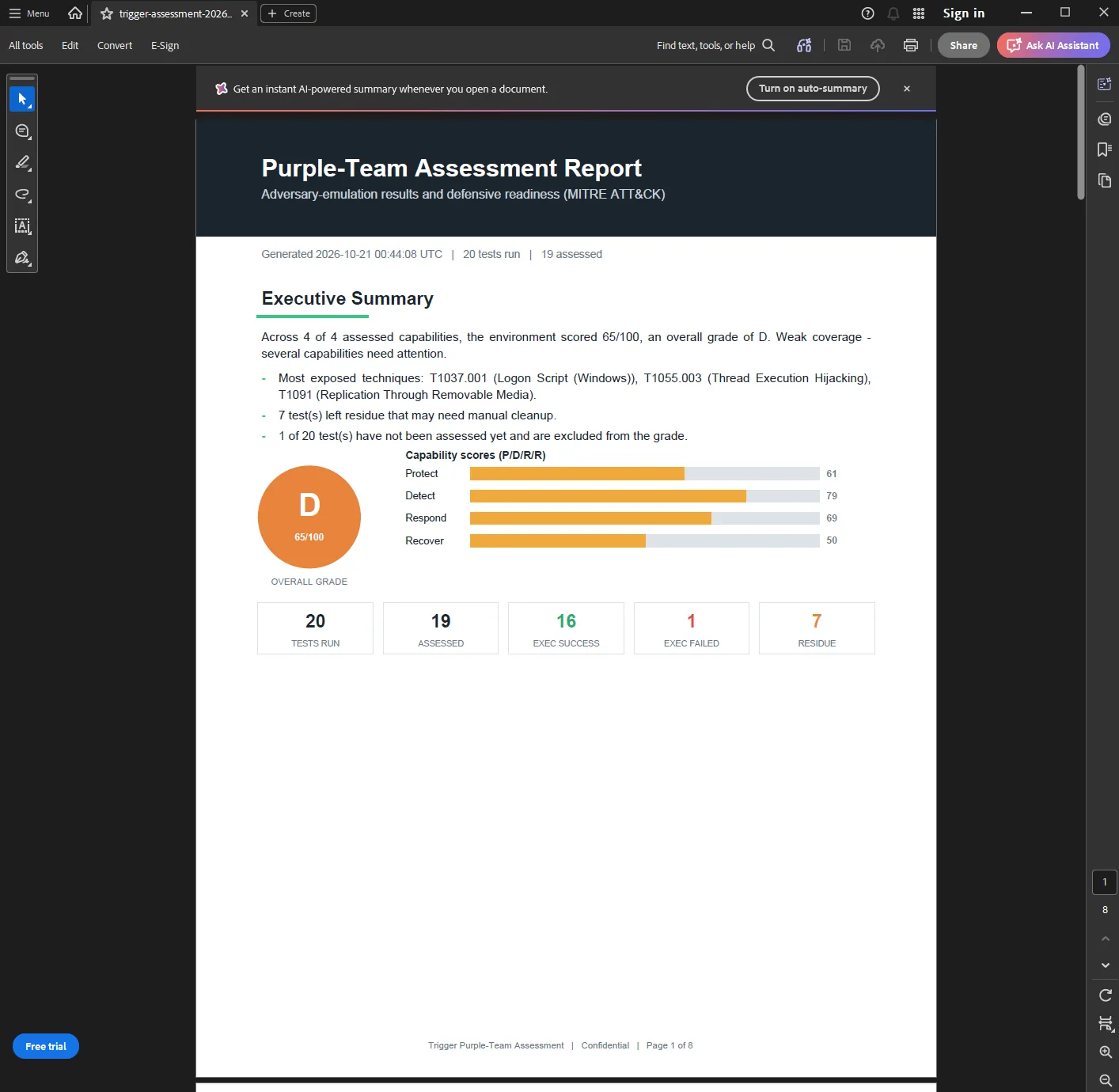The width and height of the screenshot is (1119, 1092).
Task: Rotate the page view
Action: (x=1106, y=995)
